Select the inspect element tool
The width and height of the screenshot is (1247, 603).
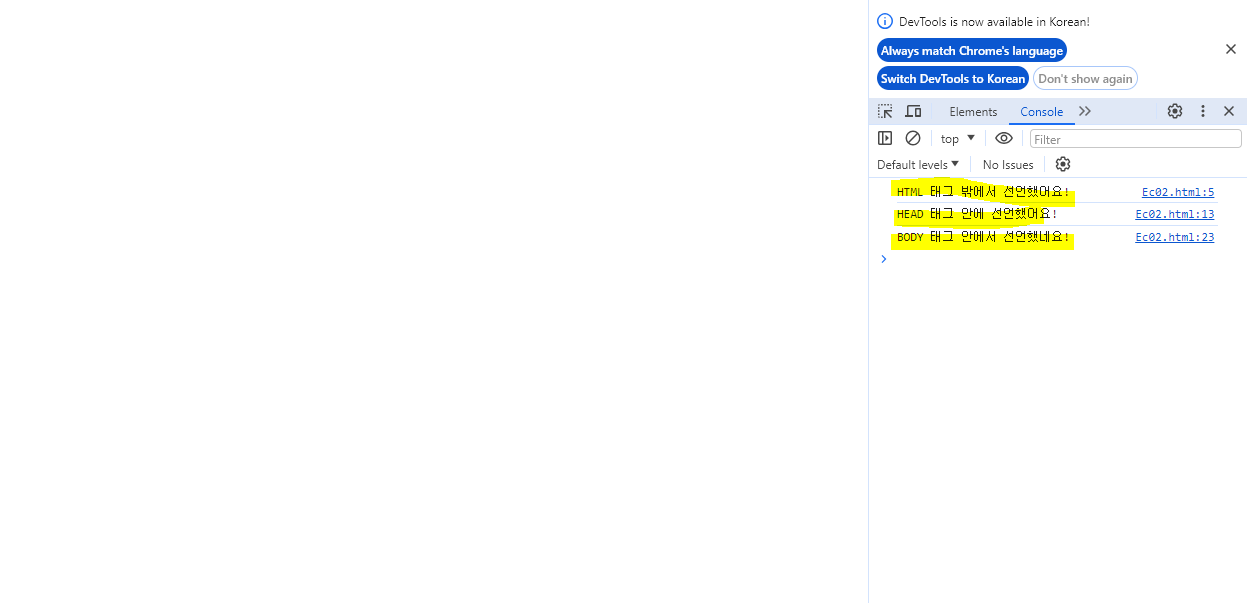pyautogui.click(x=885, y=111)
